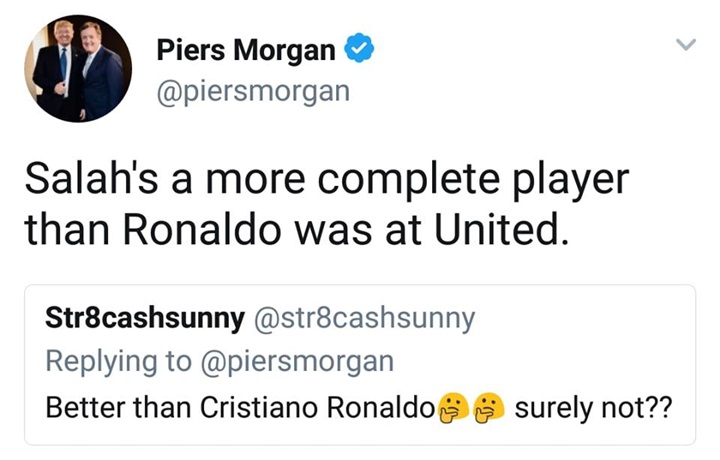The width and height of the screenshot is (720, 460).
Task: Click the Piers Morgan display name
Action: coord(246,50)
